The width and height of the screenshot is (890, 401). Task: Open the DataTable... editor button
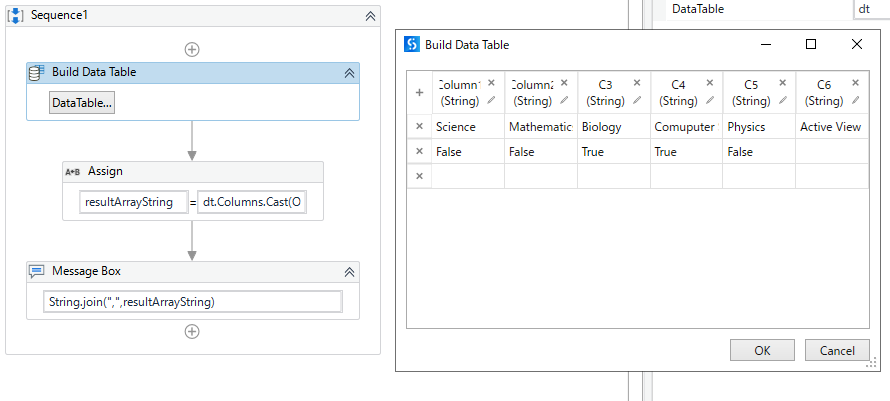pyautogui.click(x=82, y=103)
